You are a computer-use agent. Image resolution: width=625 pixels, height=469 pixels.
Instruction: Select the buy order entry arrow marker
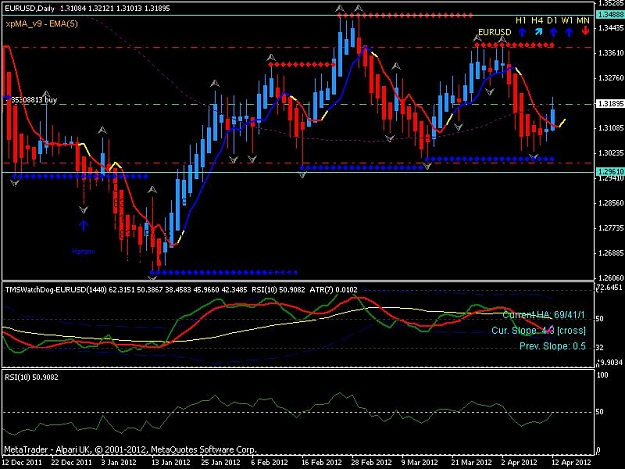[x=7, y=97]
